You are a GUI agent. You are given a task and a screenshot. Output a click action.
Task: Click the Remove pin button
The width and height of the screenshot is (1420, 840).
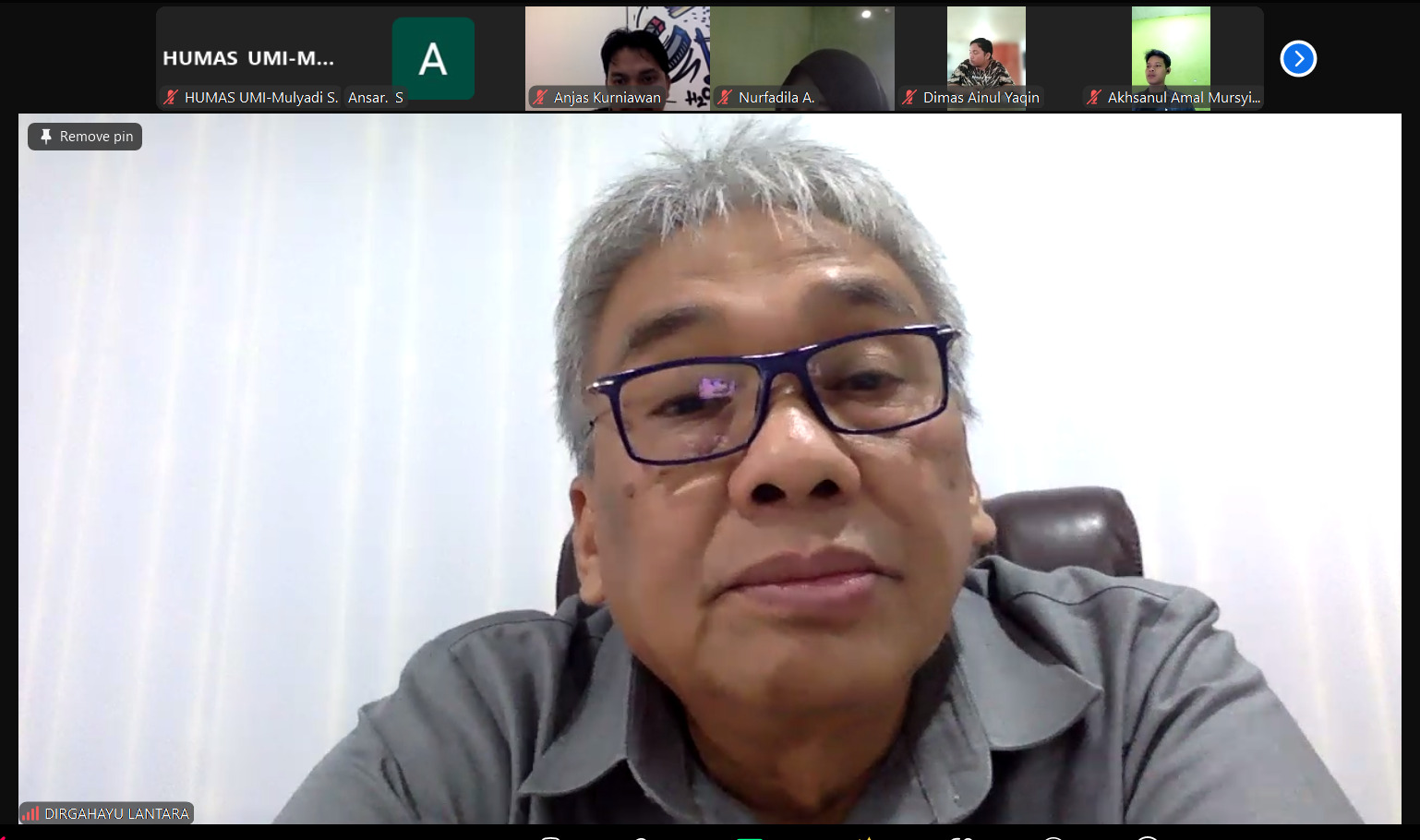pyautogui.click(x=84, y=136)
